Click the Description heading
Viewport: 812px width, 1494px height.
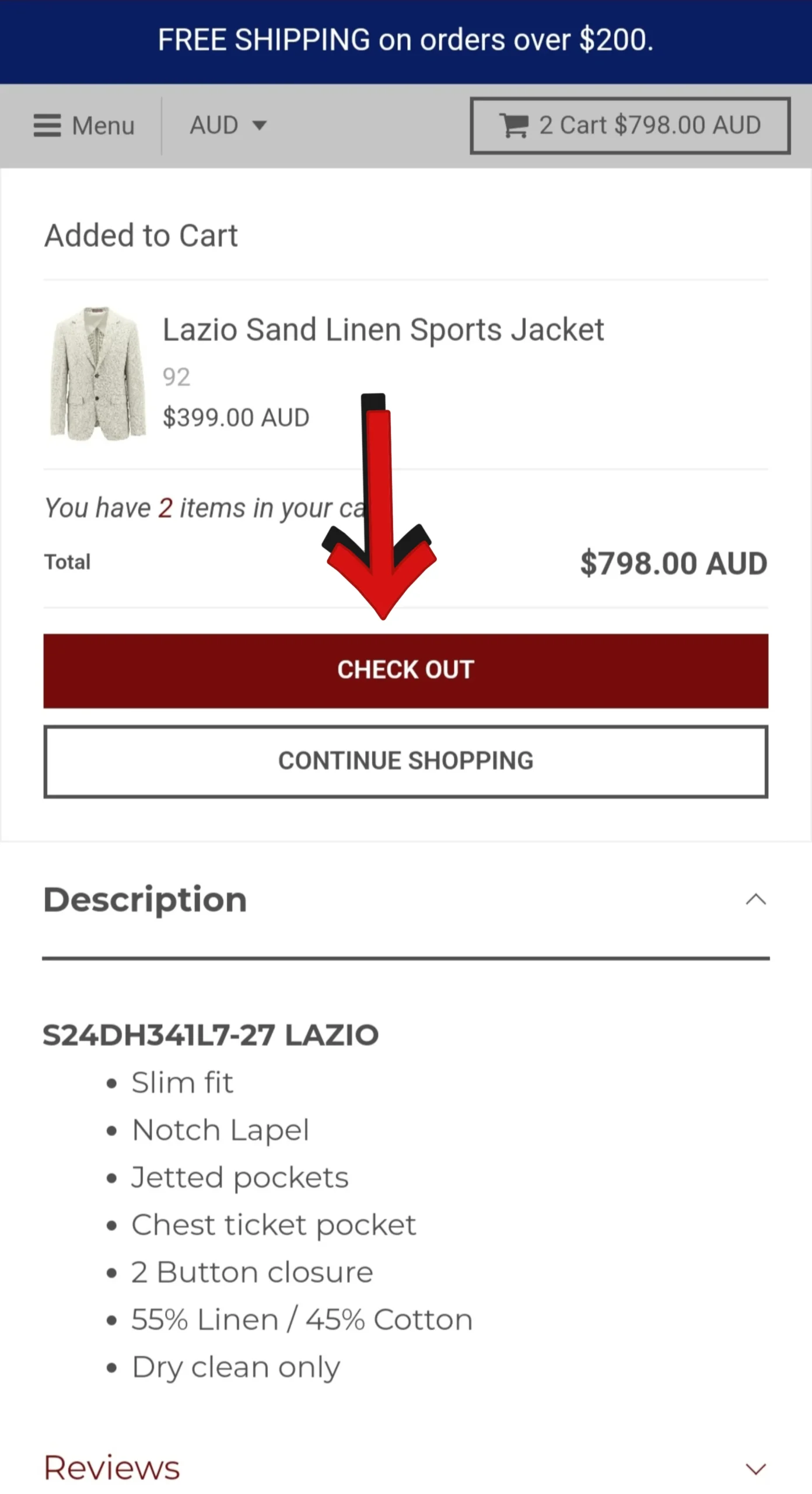tap(145, 899)
